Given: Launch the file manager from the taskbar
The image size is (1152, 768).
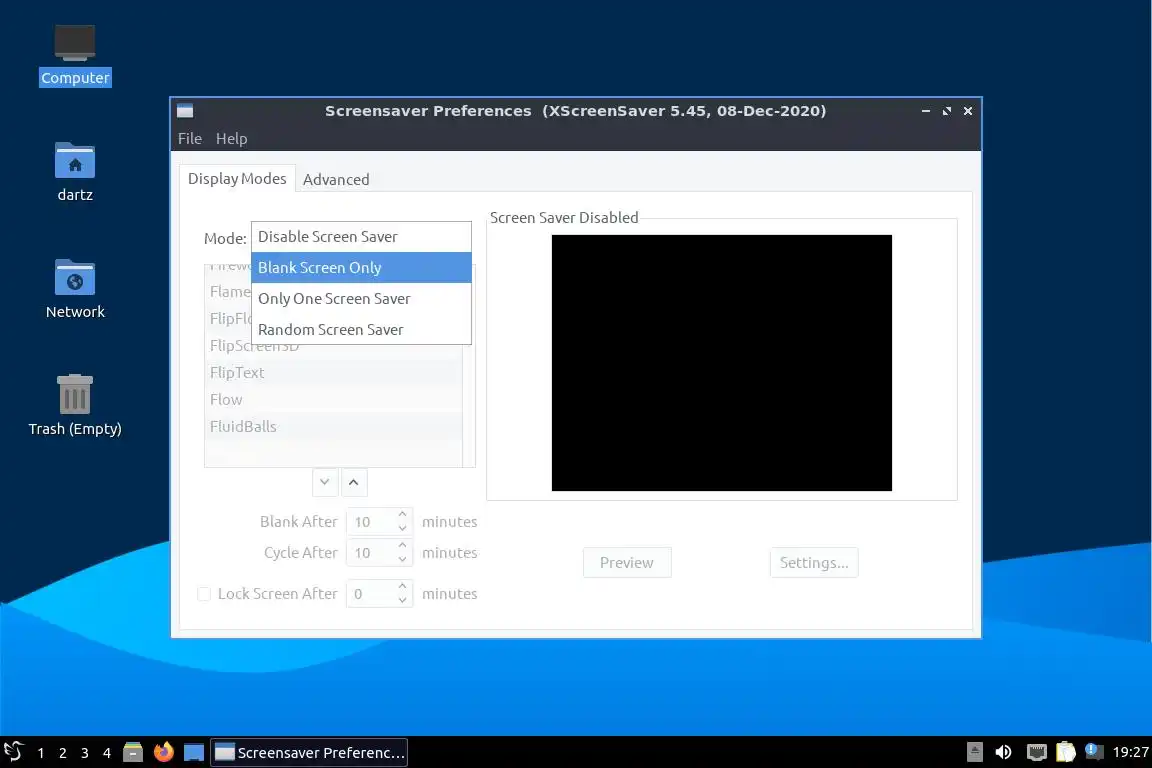Looking at the screenshot, I should point(133,752).
